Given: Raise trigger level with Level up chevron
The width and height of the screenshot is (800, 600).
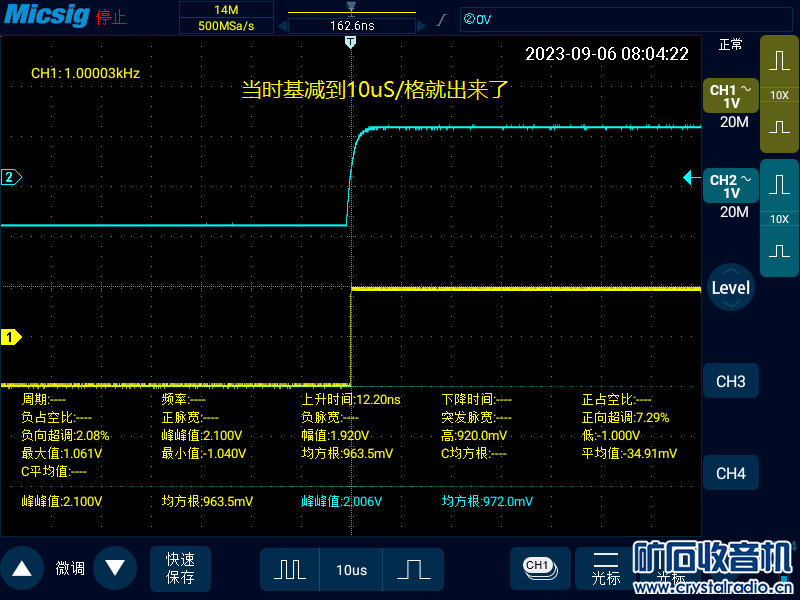Looking at the screenshot, I should (731, 271).
